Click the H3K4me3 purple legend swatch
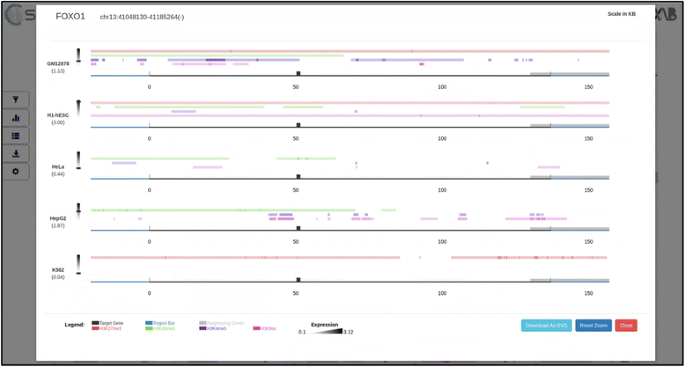Image resolution: width=685 pixels, height=367 pixels. 203,328
